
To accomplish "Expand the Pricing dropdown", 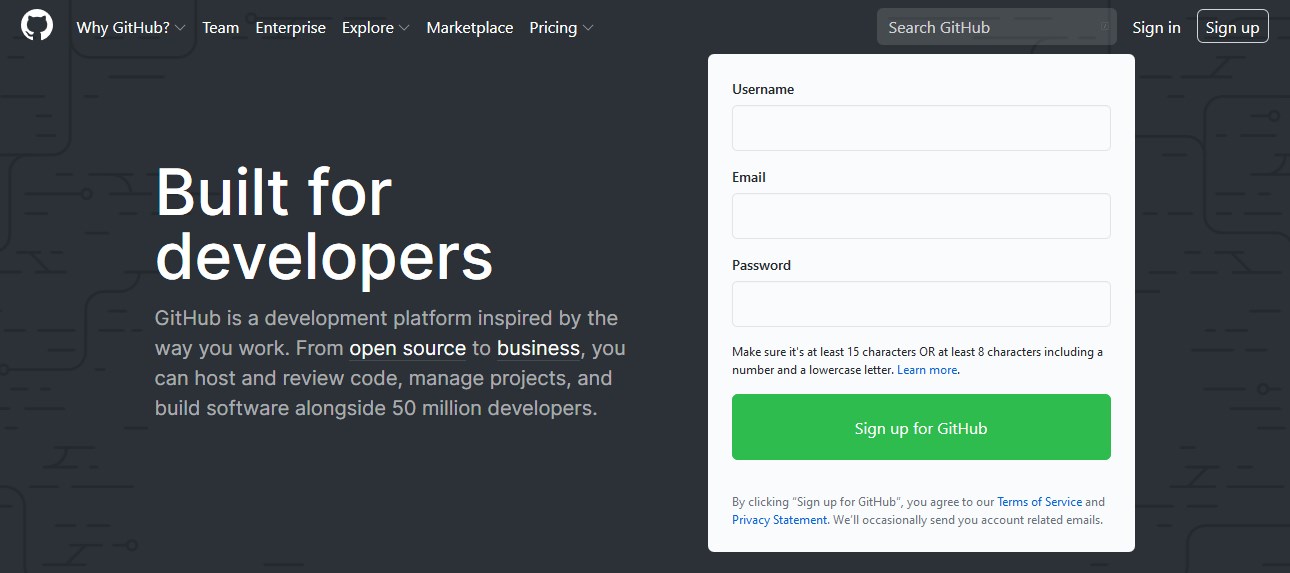I will click(x=561, y=28).
